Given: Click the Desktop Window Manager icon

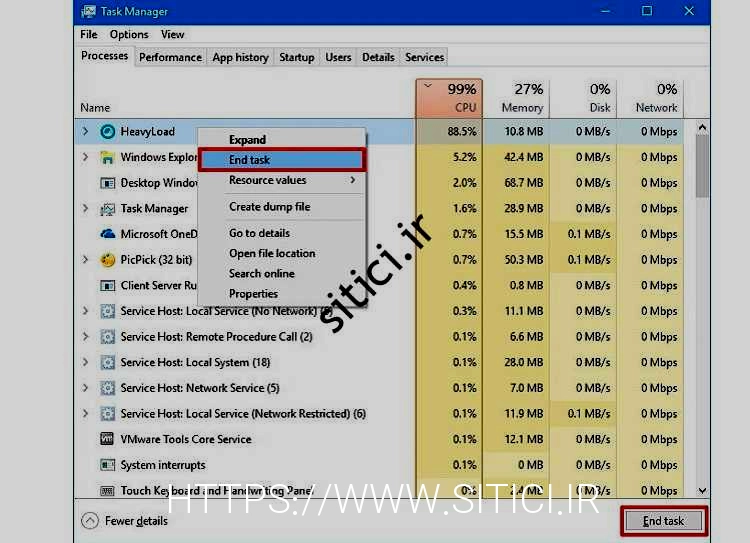Looking at the screenshot, I should point(108,183).
